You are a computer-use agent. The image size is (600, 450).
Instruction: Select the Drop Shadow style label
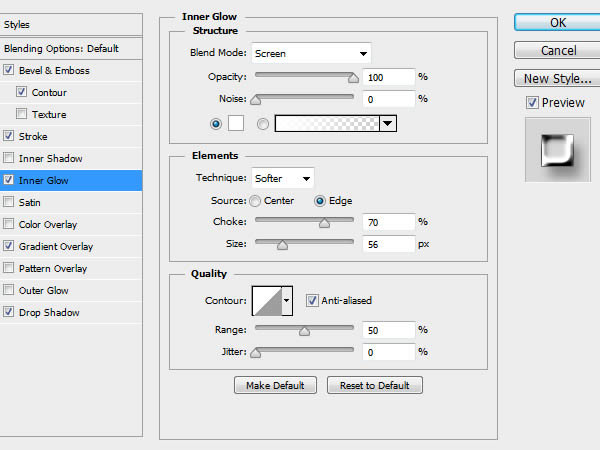click(x=49, y=312)
